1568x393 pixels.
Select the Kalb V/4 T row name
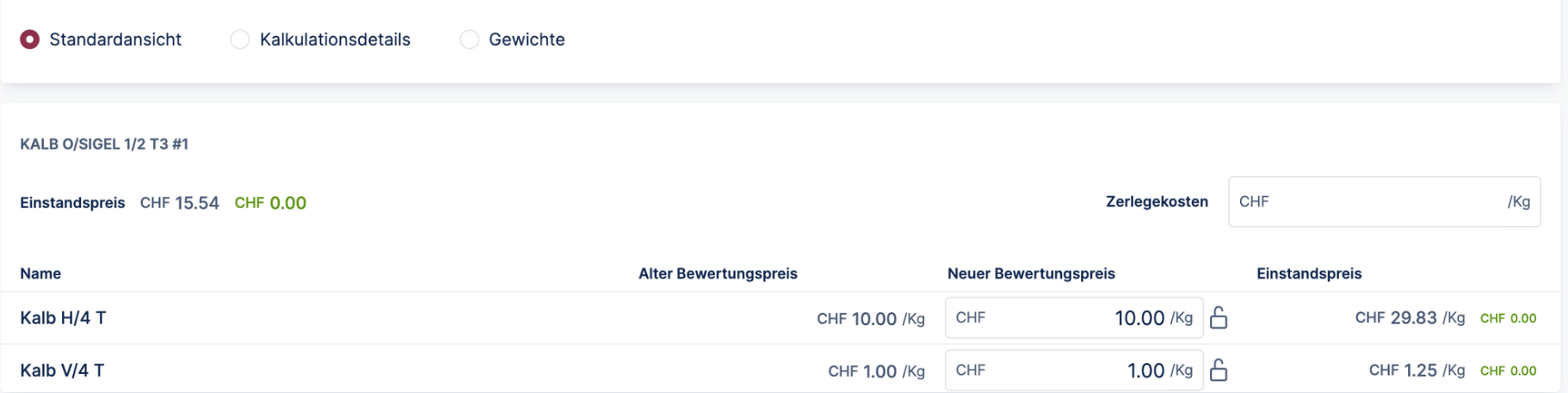(62, 371)
